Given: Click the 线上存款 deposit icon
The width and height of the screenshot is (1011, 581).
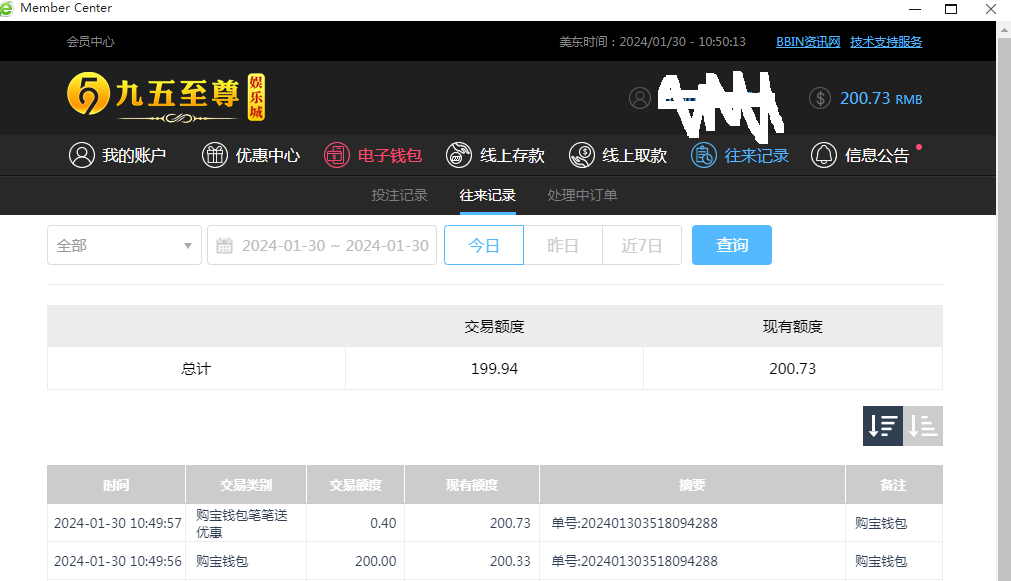Looking at the screenshot, I should coord(459,155).
